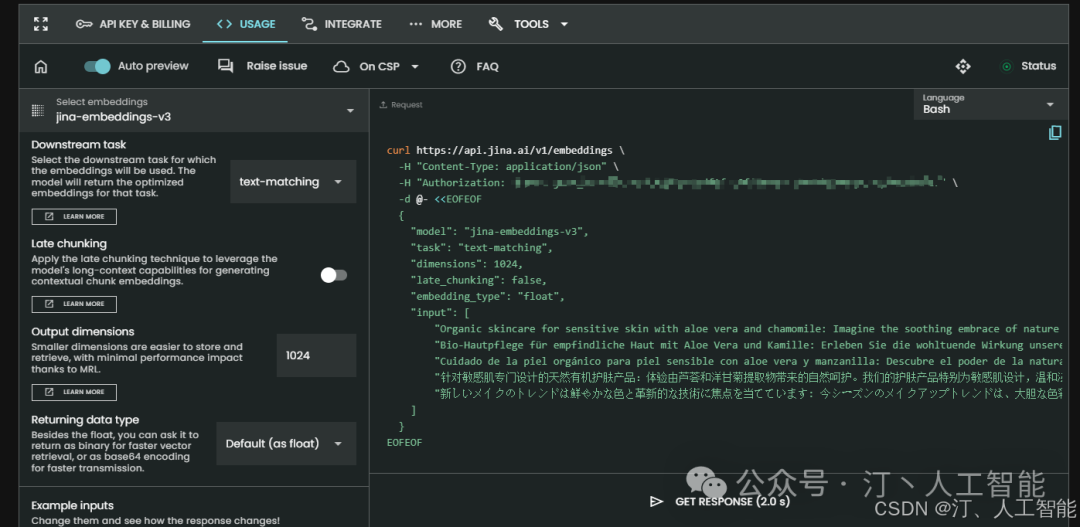1080x527 pixels.
Task: Enable the Late chunking toggle
Action: 333,275
